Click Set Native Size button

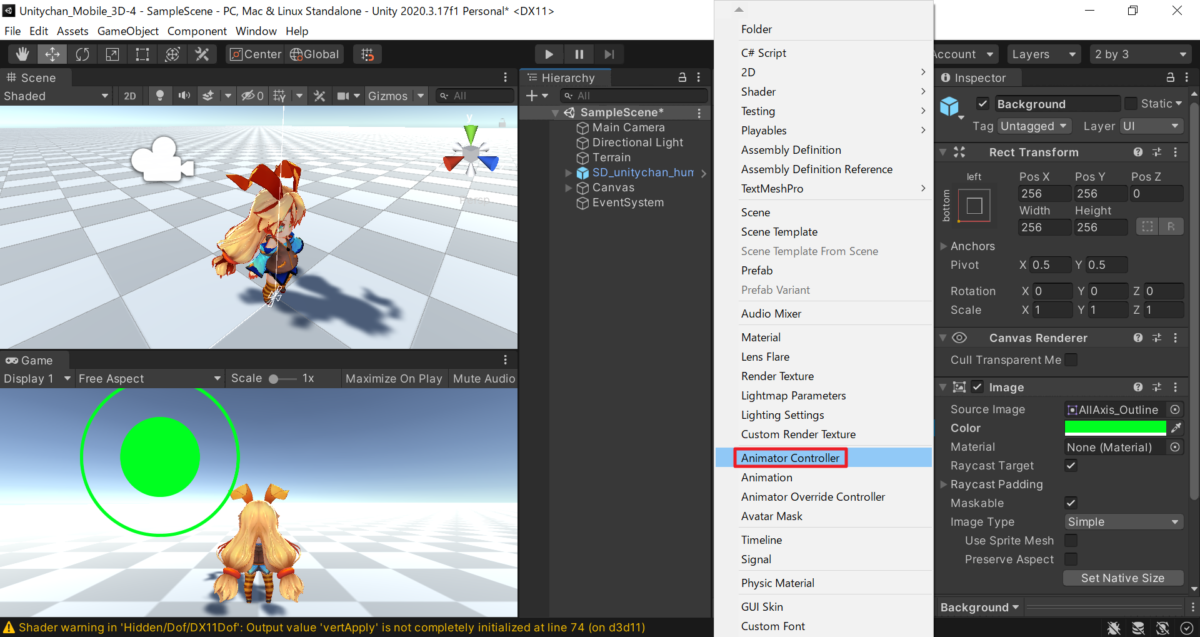click(1123, 578)
